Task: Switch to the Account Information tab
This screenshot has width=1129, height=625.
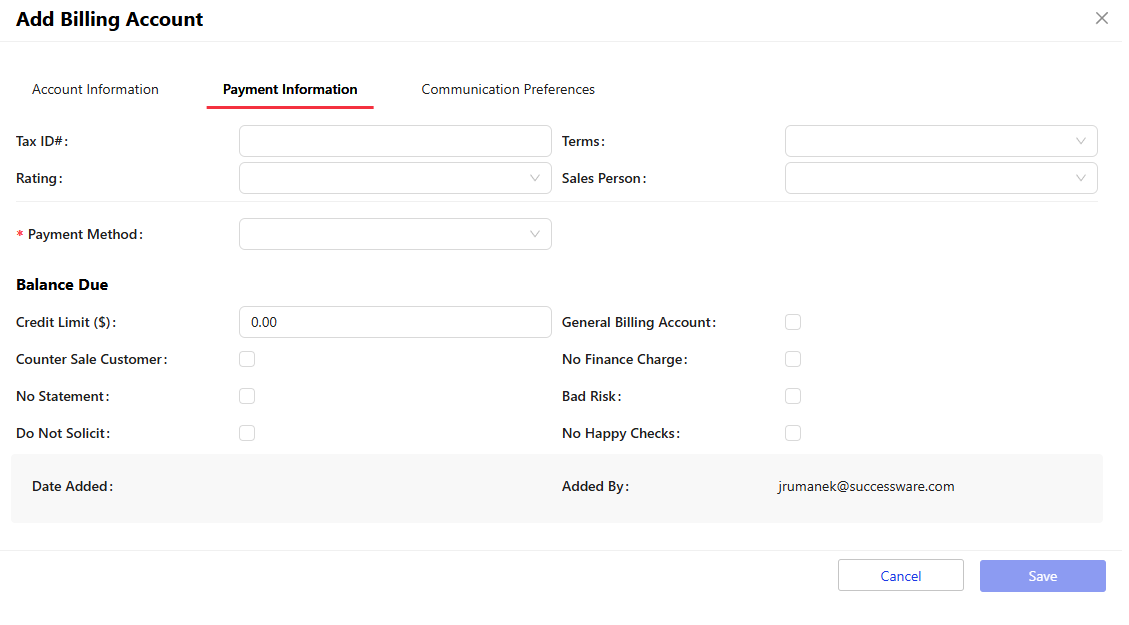Action: pos(95,89)
